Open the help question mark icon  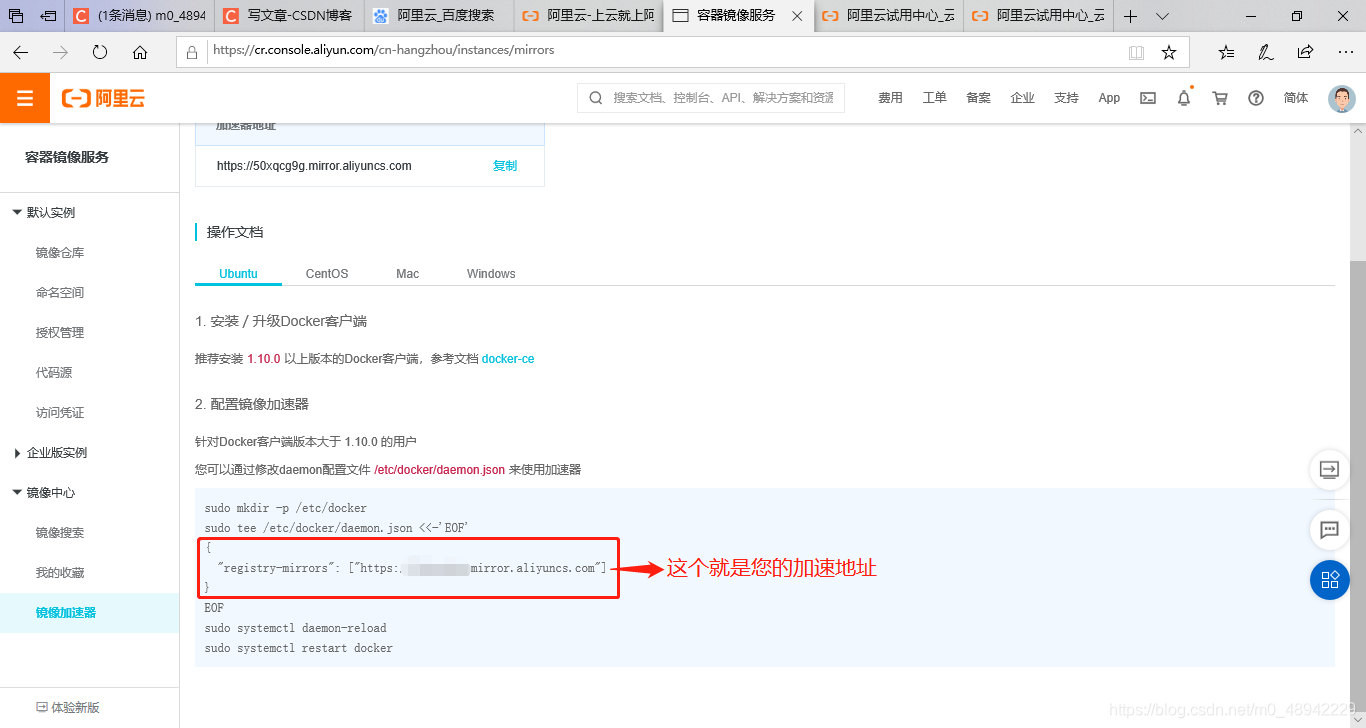(1256, 98)
